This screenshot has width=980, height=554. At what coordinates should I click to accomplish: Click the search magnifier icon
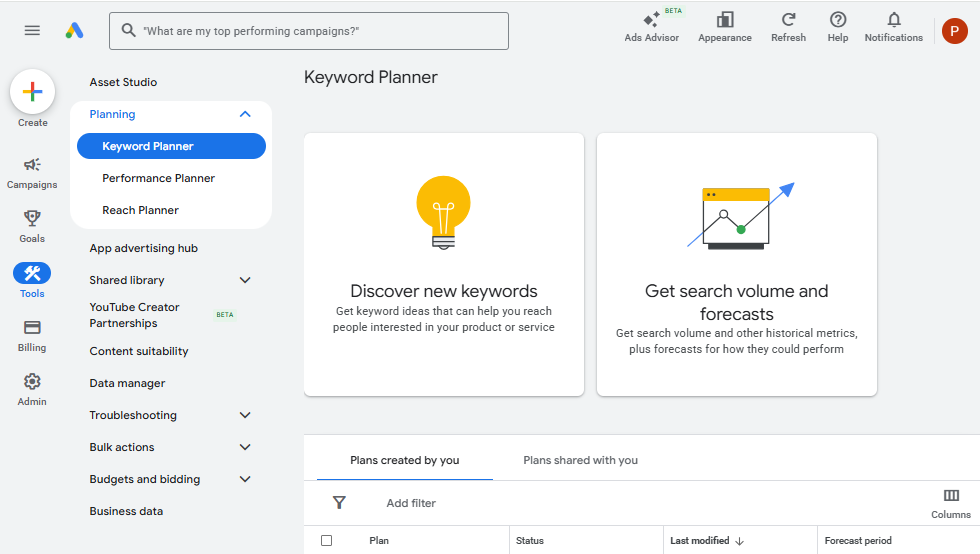pyautogui.click(x=128, y=30)
